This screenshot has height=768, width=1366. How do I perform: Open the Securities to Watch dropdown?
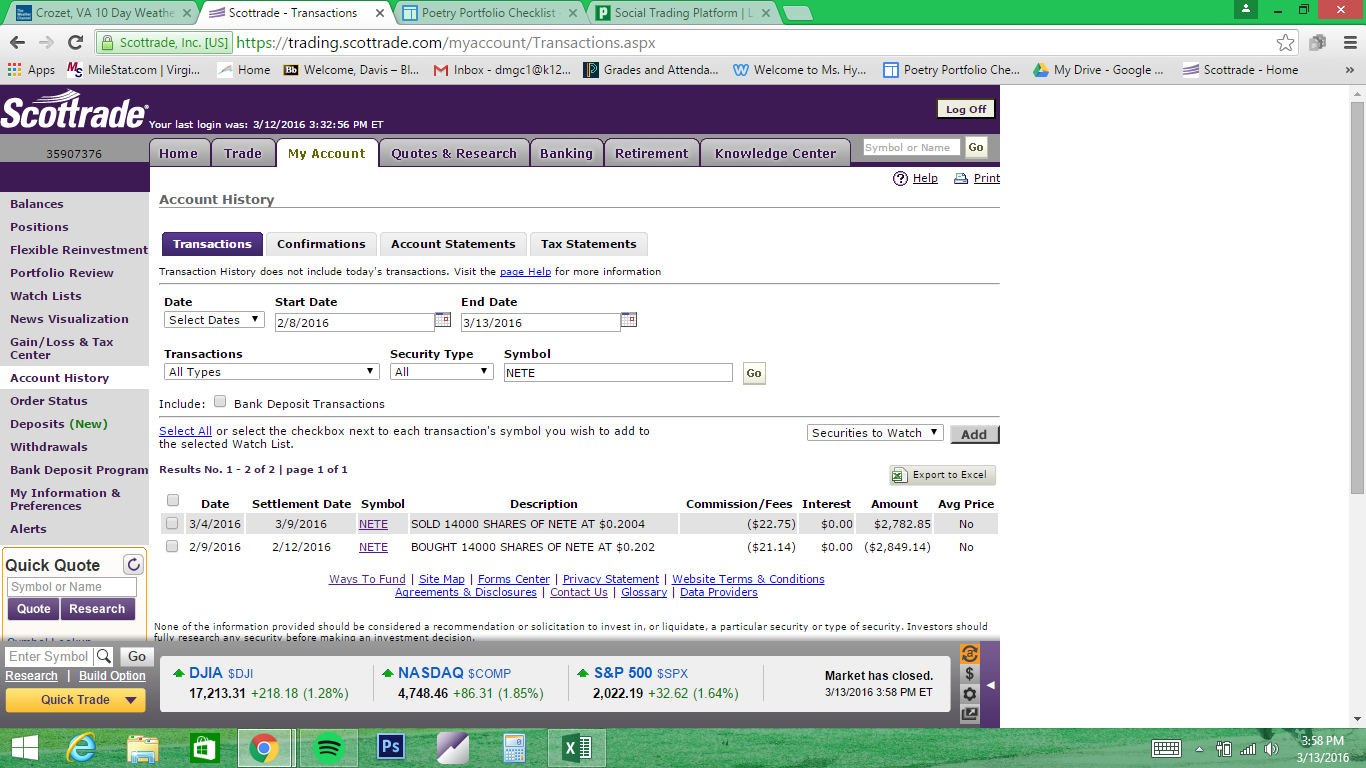(875, 433)
